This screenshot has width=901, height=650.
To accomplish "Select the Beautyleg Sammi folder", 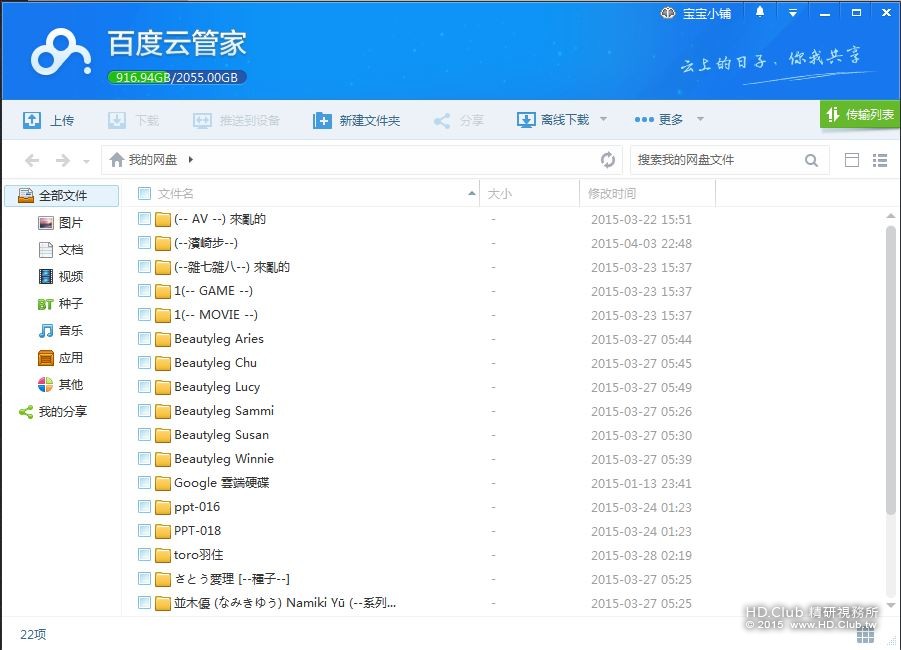I will point(224,411).
